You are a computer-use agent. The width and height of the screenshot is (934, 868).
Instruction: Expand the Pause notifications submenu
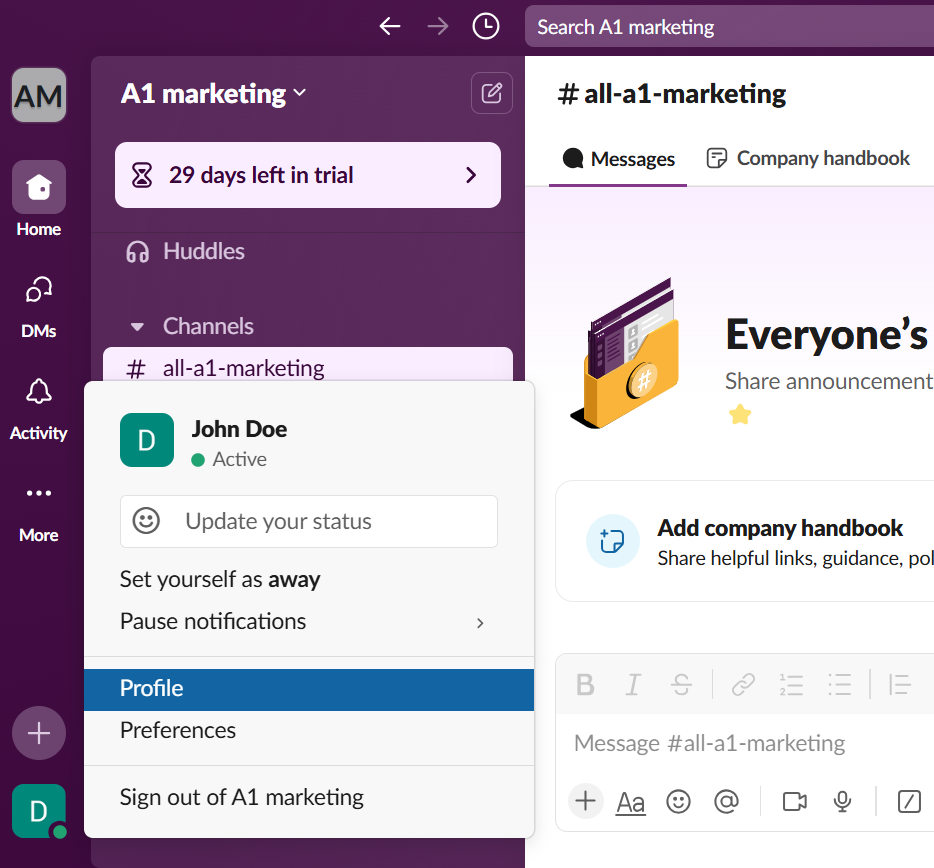click(480, 622)
